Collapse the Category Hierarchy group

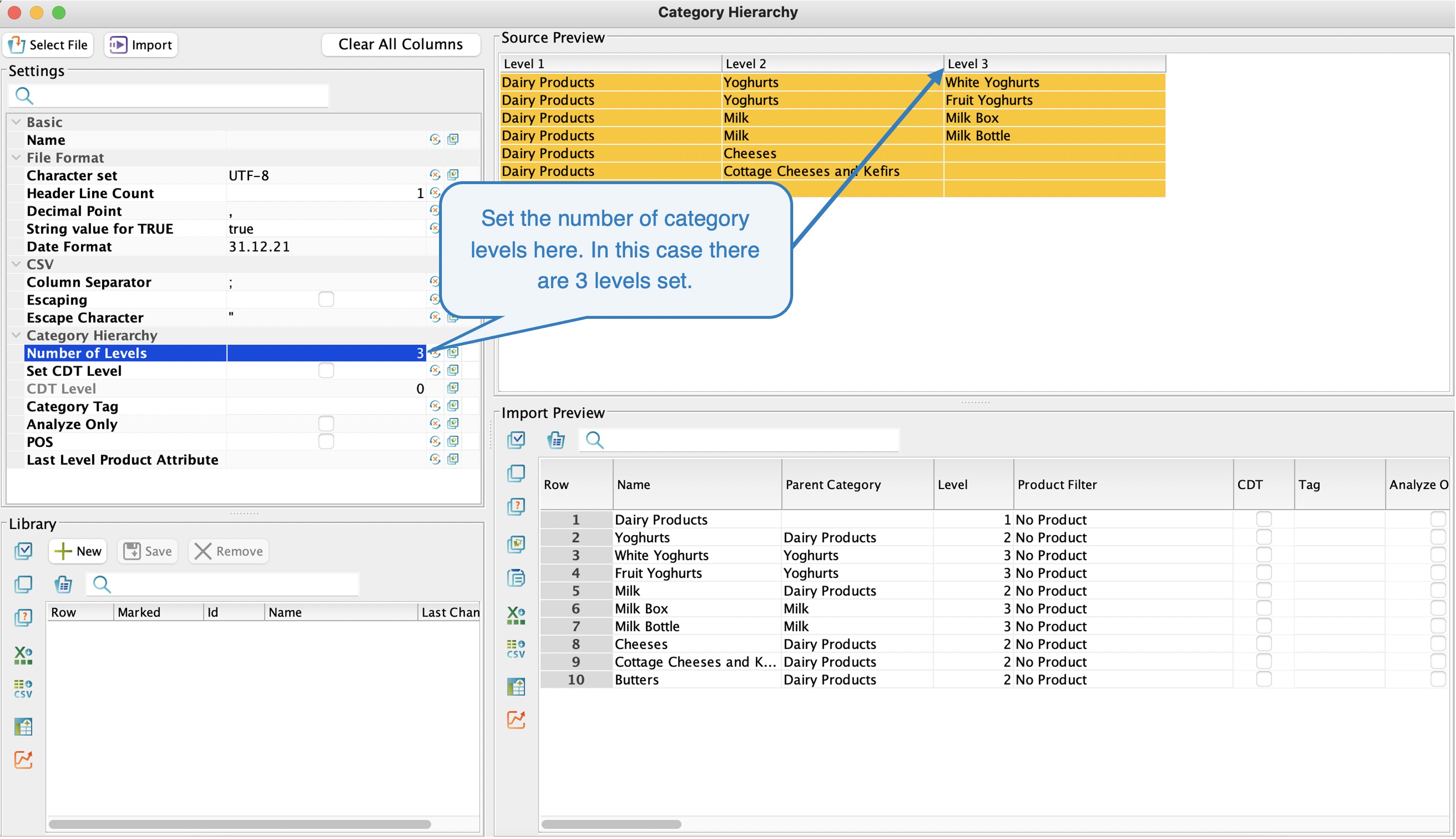tap(17, 335)
